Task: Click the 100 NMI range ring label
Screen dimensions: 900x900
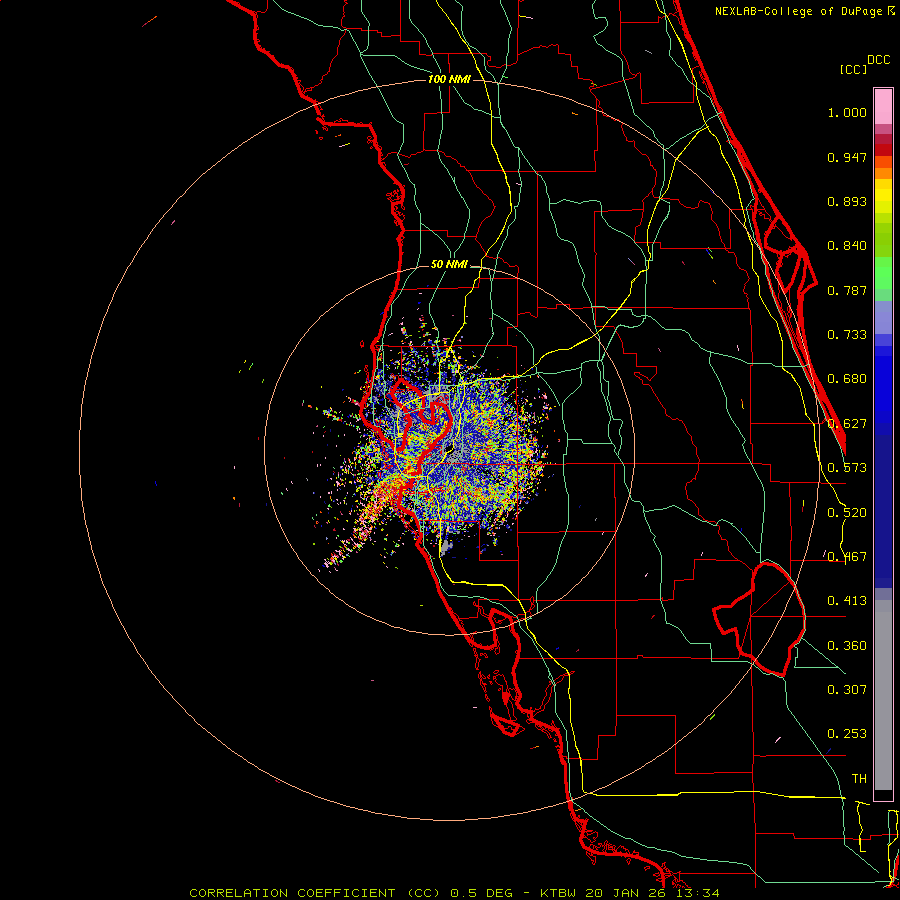Action: tap(449, 79)
